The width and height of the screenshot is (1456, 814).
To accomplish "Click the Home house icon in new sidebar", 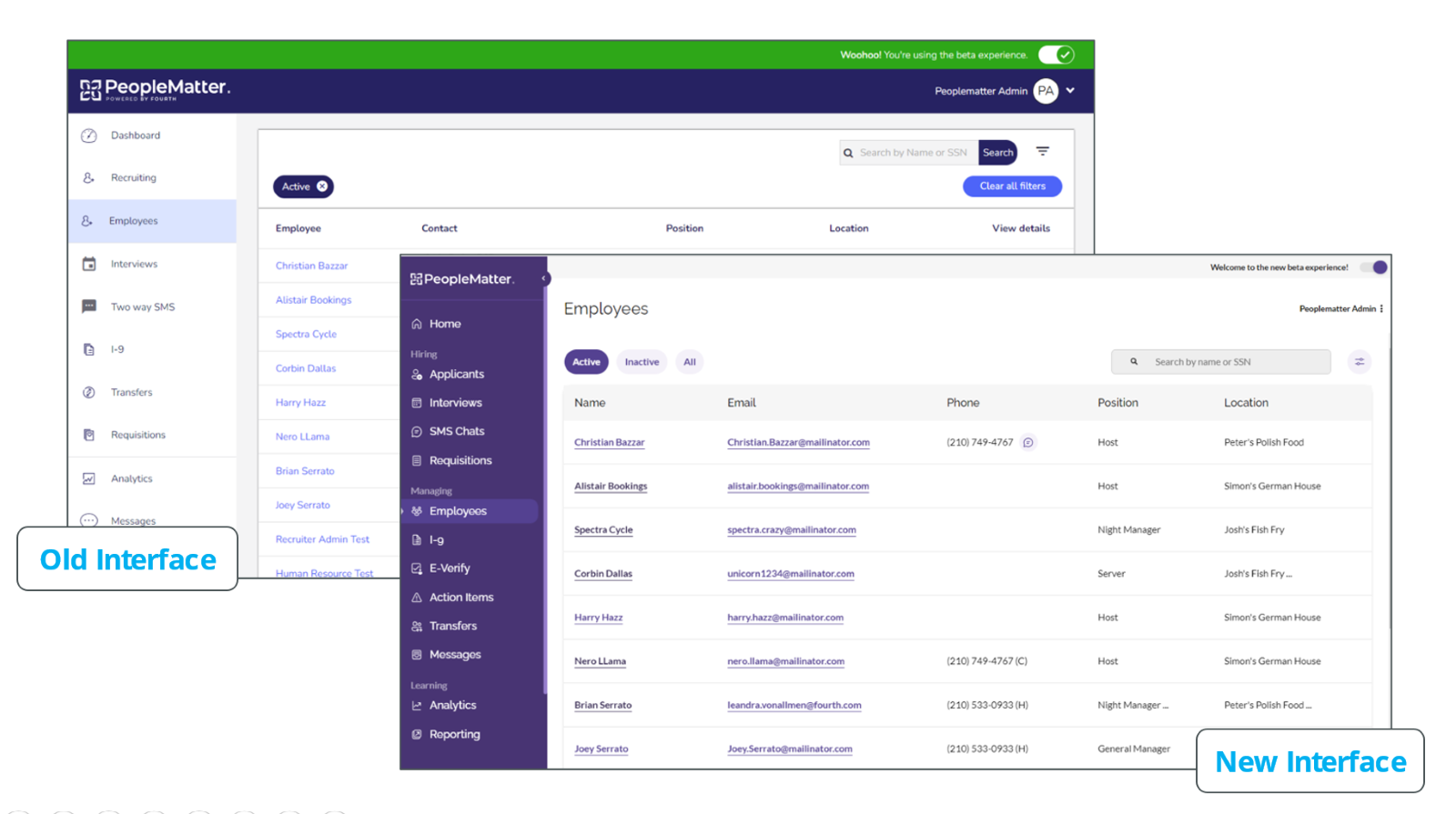I will click(x=417, y=324).
